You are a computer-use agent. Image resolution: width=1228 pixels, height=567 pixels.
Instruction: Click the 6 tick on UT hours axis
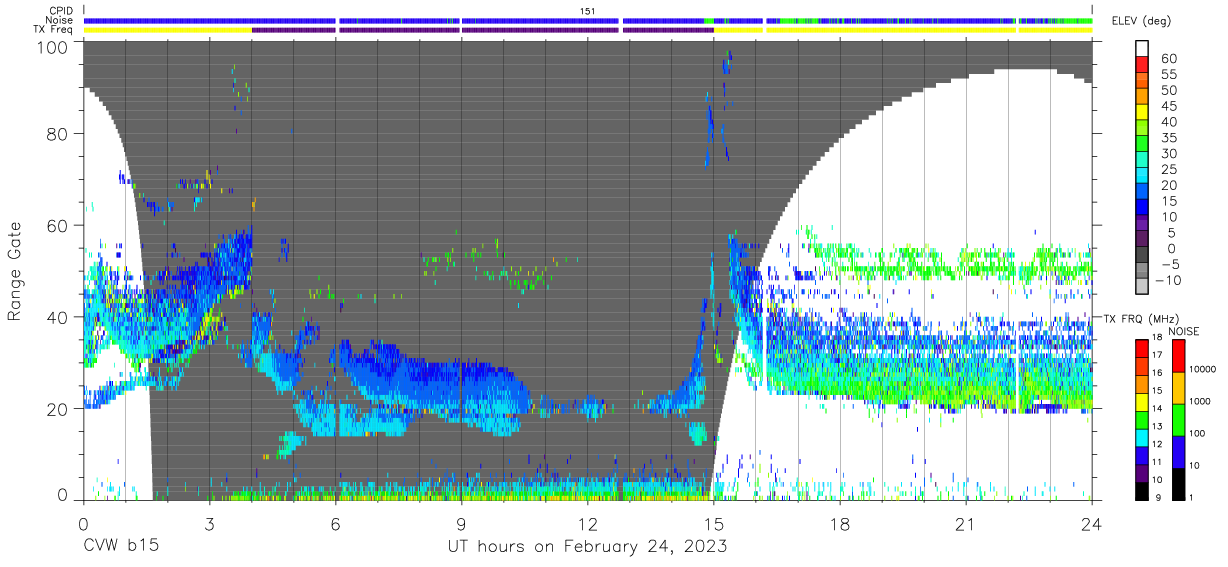335,524
